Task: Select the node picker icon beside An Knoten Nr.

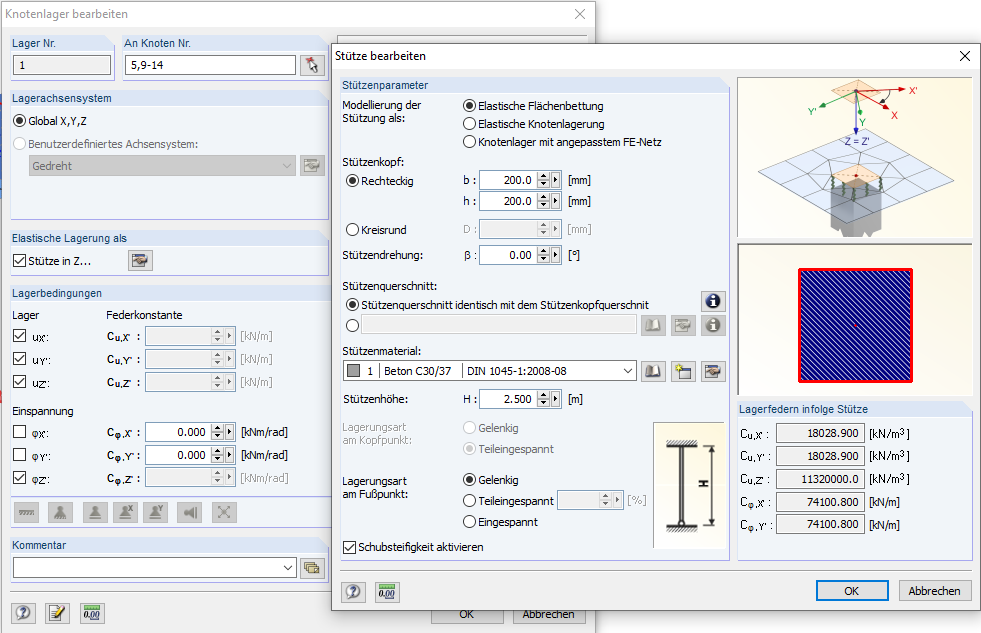Action: (x=311, y=63)
